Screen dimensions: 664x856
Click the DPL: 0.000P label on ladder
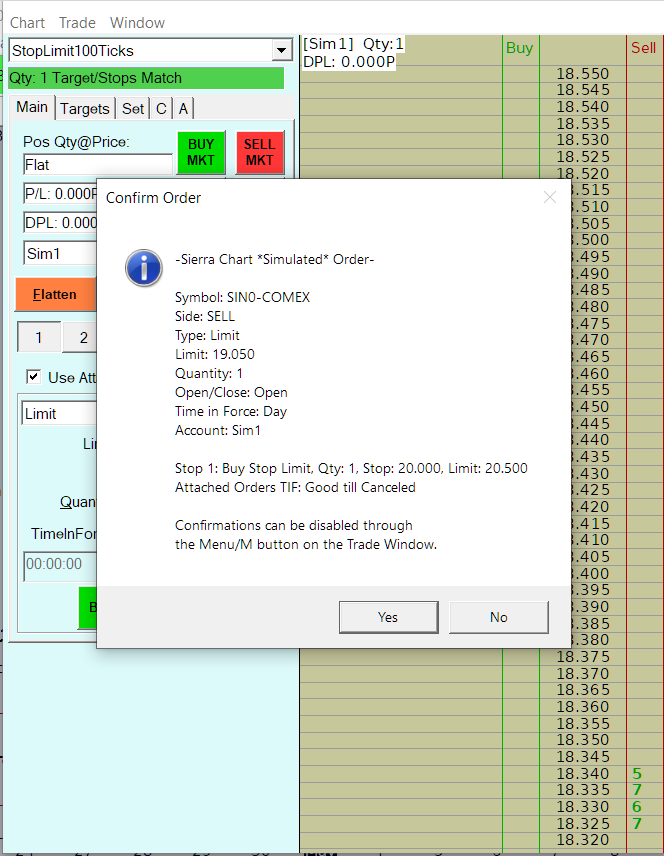(349, 62)
